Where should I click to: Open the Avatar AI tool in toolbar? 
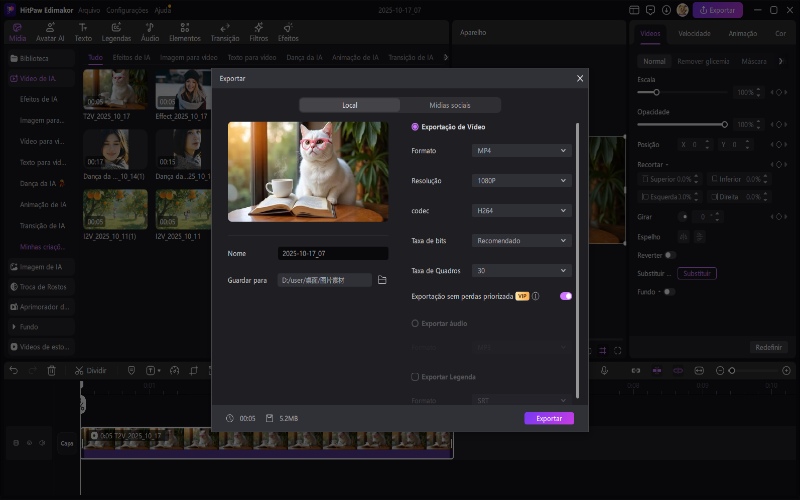pos(50,32)
